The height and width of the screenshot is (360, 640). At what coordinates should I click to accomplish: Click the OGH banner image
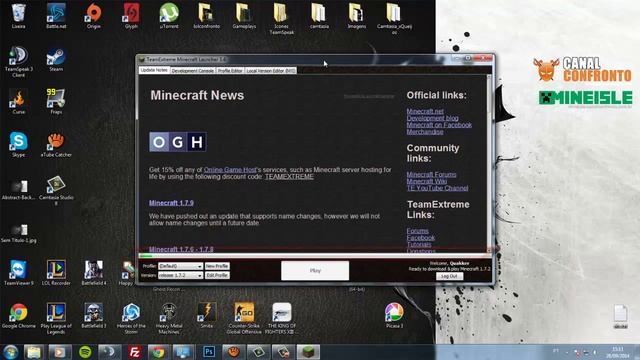click(x=178, y=142)
